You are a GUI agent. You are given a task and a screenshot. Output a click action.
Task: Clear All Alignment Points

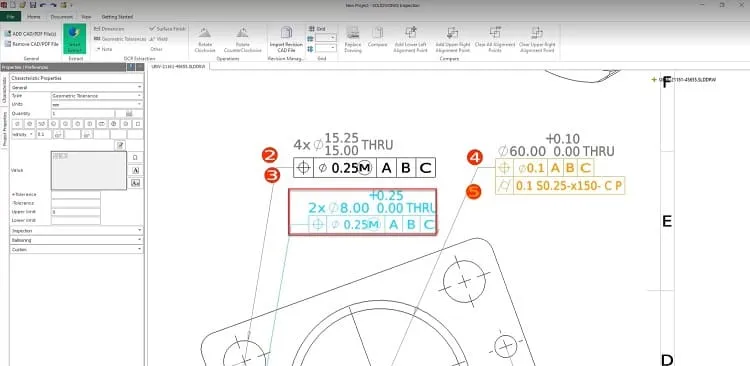[495, 39]
